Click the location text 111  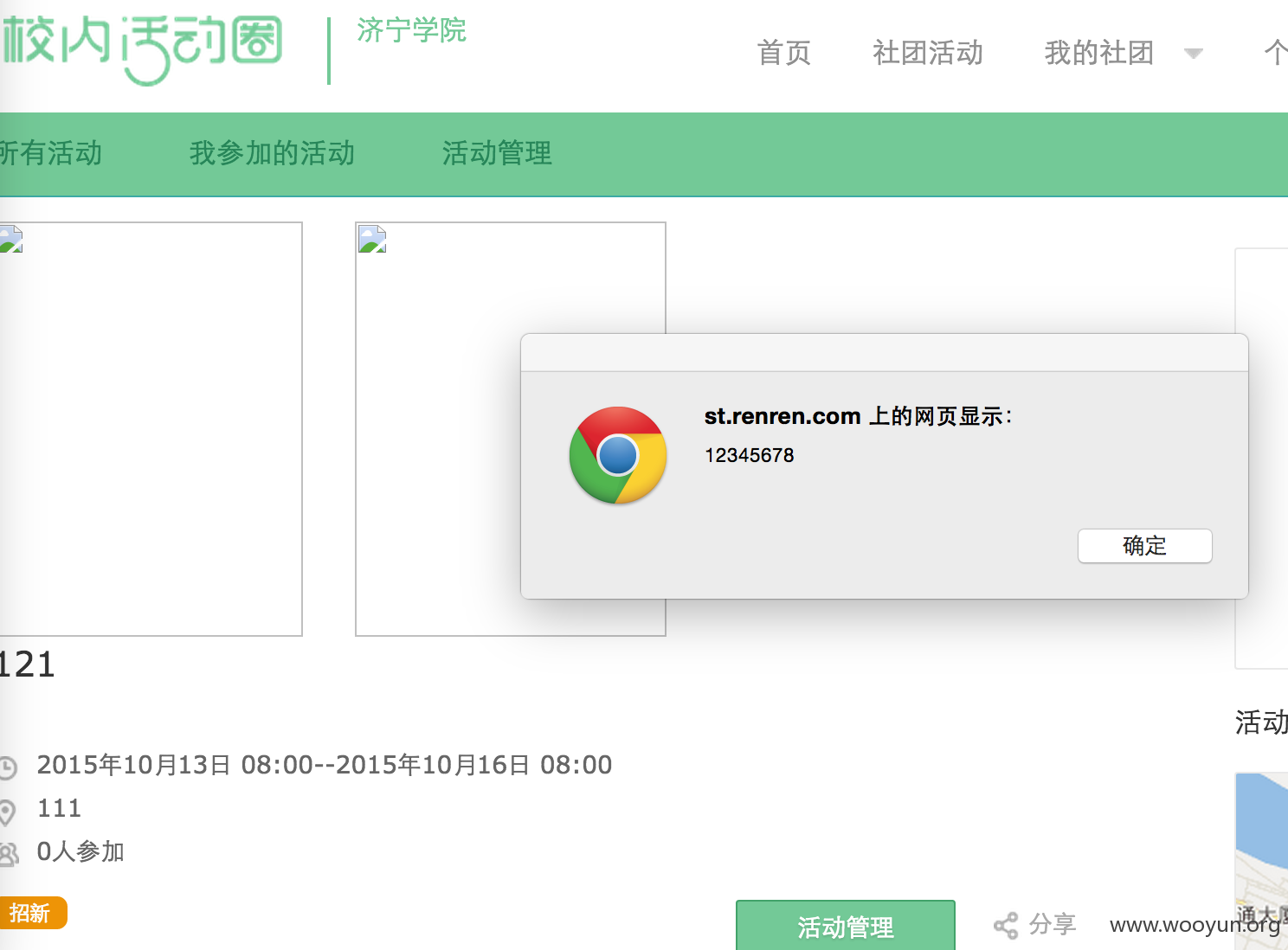tap(60, 808)
